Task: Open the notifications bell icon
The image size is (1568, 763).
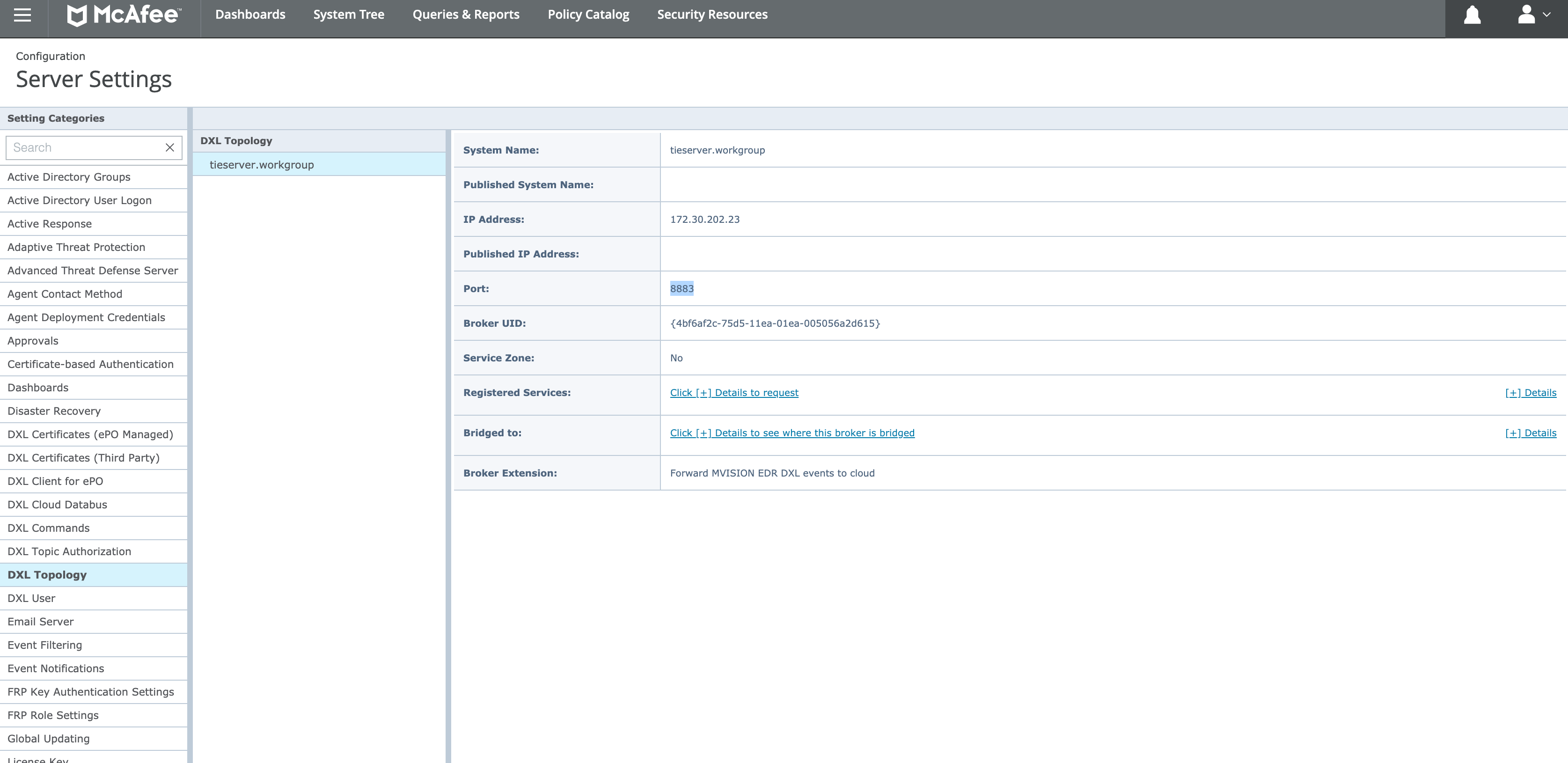Action: pos(1474,14)
